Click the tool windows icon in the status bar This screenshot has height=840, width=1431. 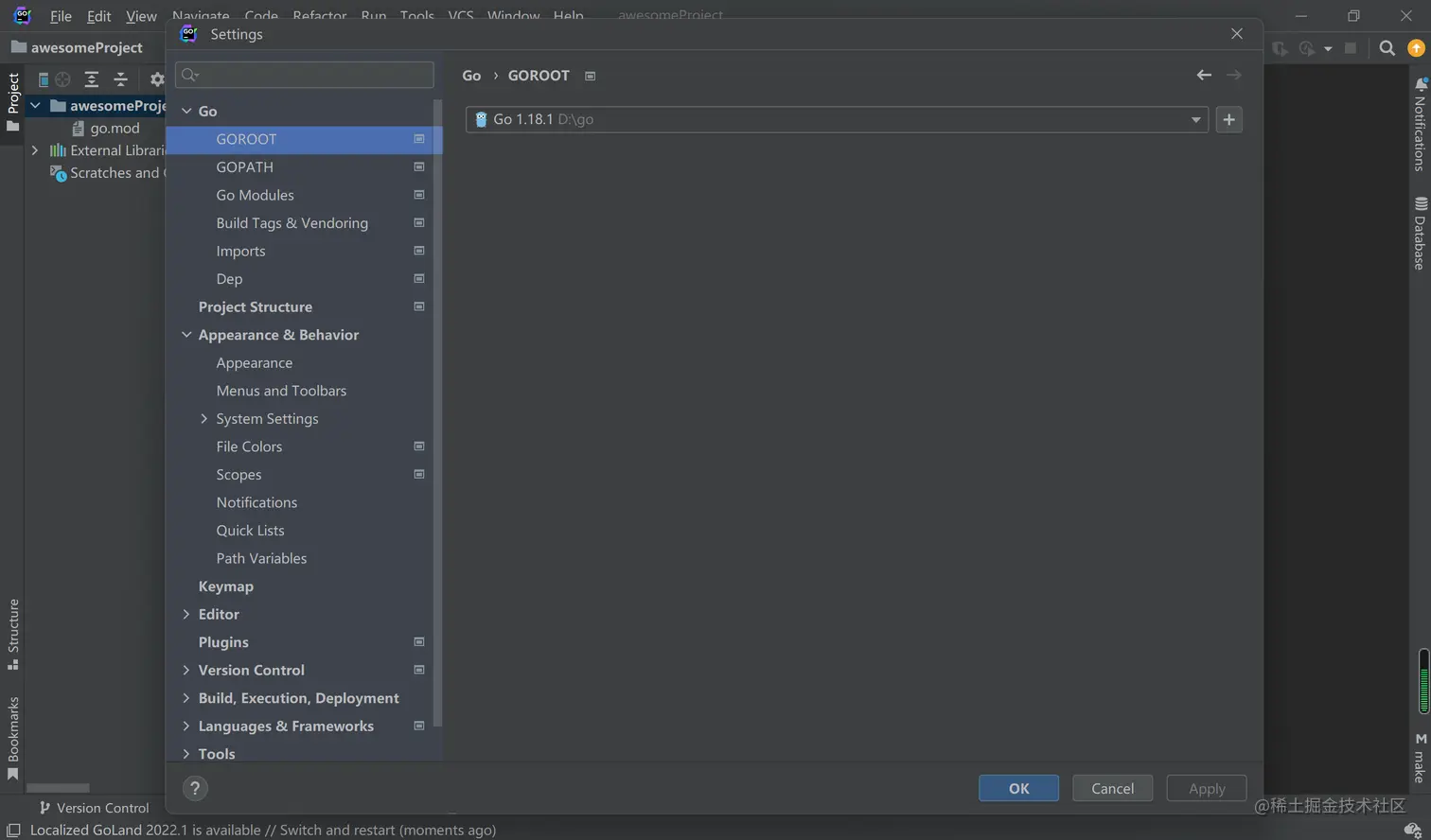tap(13, 831)
